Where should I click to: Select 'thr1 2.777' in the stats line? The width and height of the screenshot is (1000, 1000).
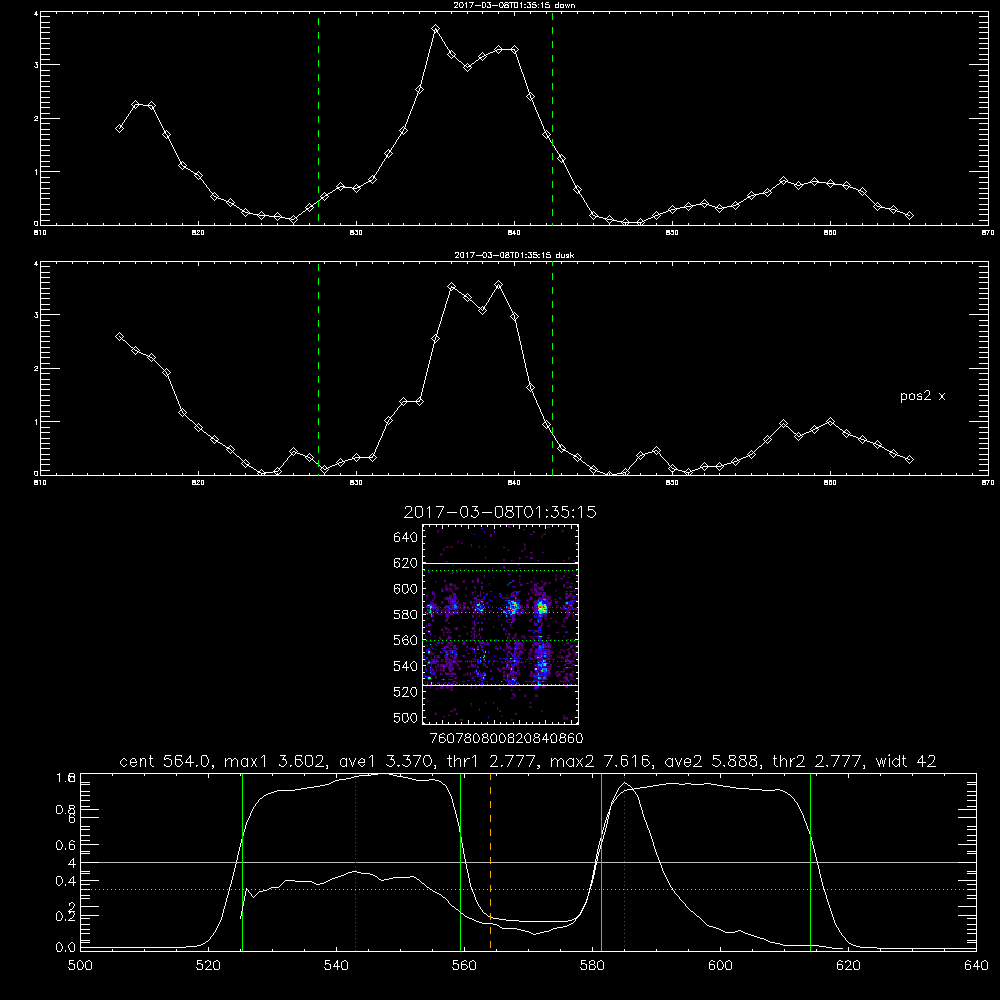point(490,761)
